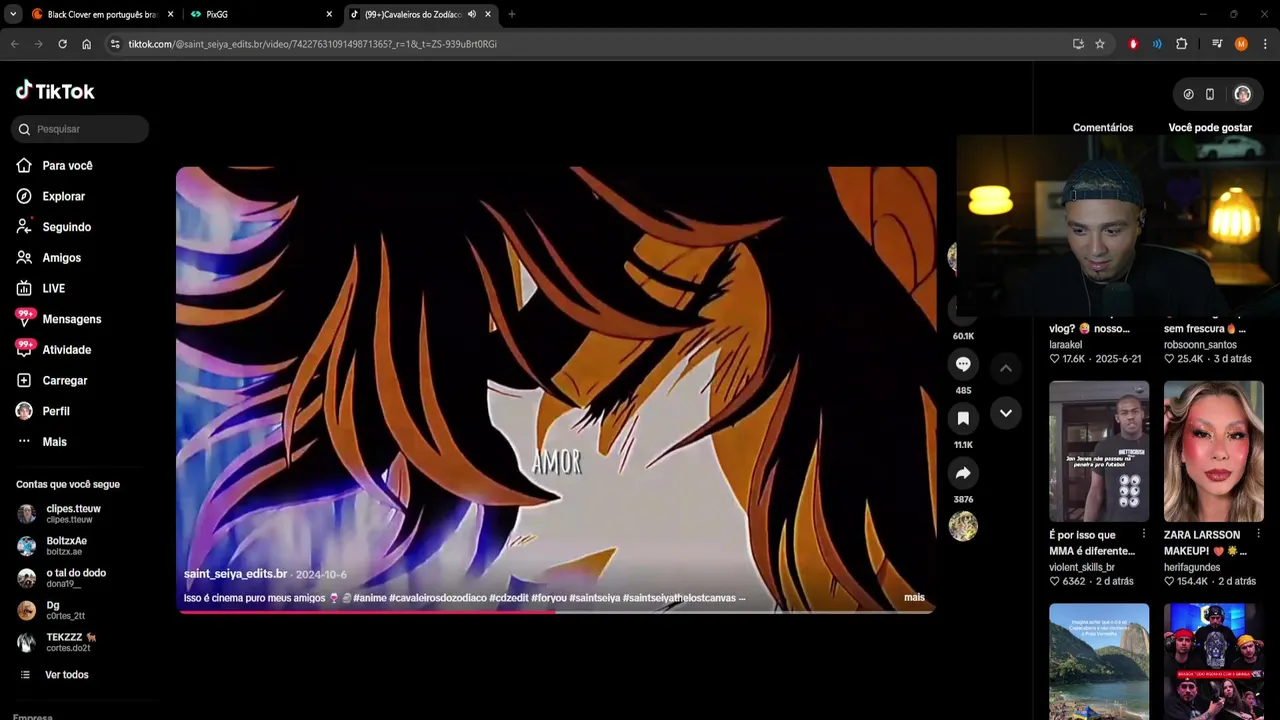Screen dimensions: 1280x720
Task: Click the #cavaleirosdozodiaco hashtag
Action: click(x=438, y=598)
